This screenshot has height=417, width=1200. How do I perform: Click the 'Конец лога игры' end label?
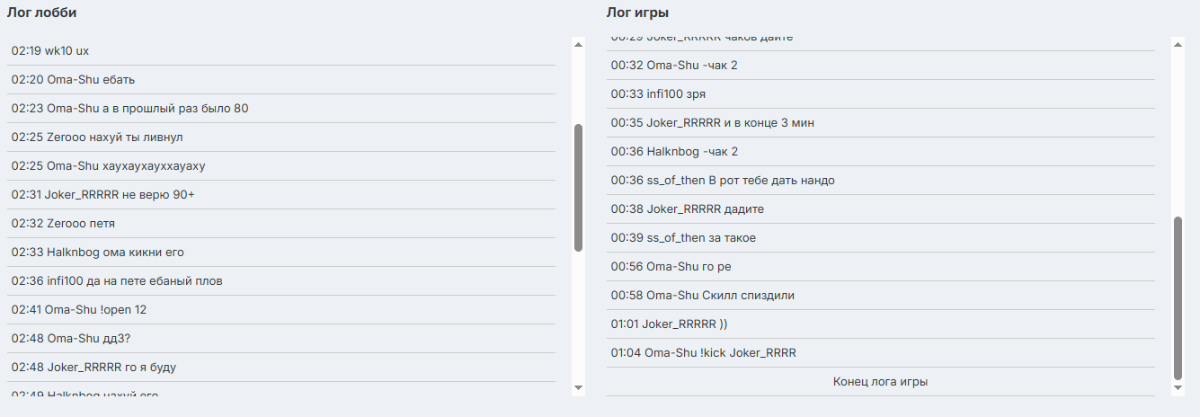coord(880,382)
